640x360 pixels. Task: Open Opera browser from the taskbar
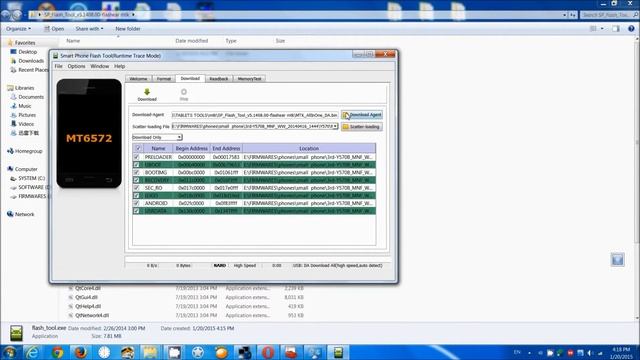(267, 352)
